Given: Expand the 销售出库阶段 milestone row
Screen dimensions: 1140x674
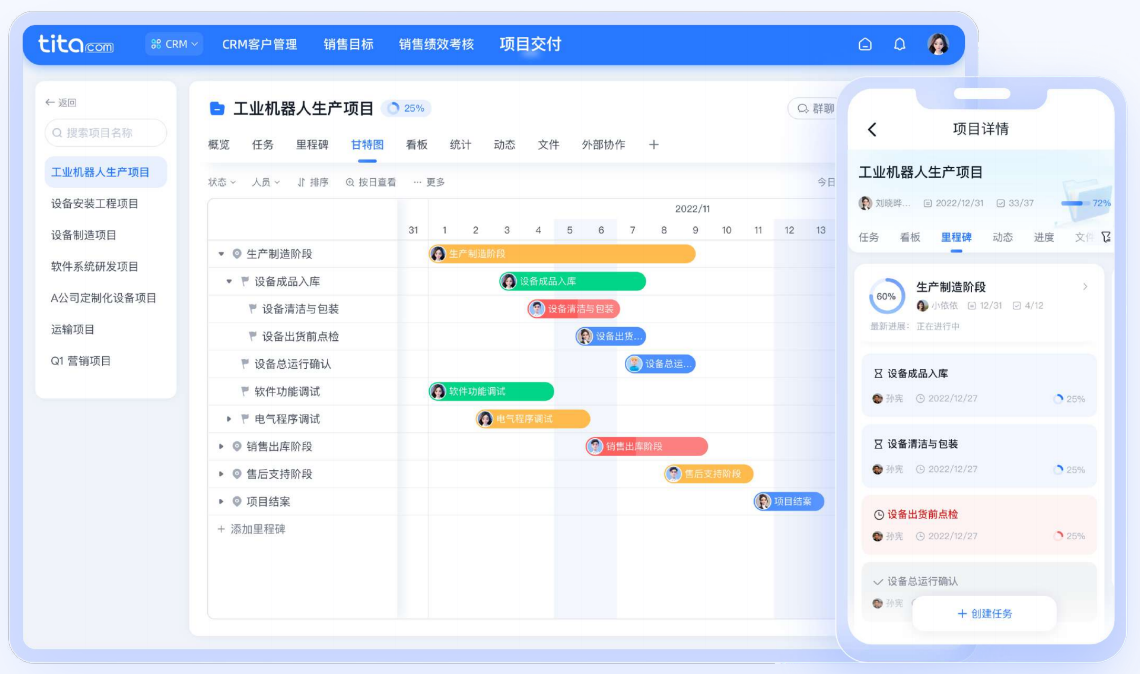Looking at the screenshot, I should (221, 446).
